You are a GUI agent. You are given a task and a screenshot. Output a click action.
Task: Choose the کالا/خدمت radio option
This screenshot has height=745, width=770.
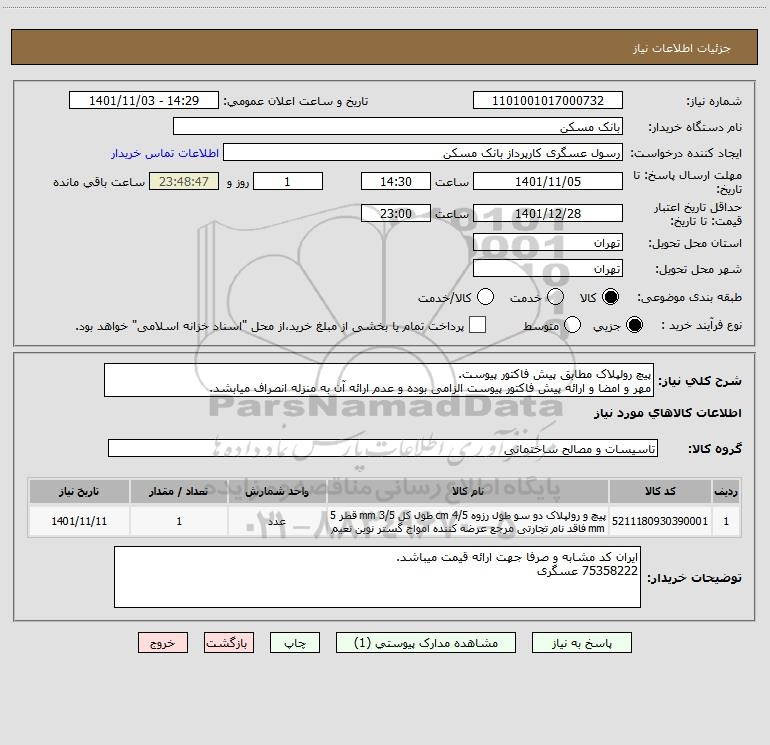pyautogui.click(x=485, y=297)
